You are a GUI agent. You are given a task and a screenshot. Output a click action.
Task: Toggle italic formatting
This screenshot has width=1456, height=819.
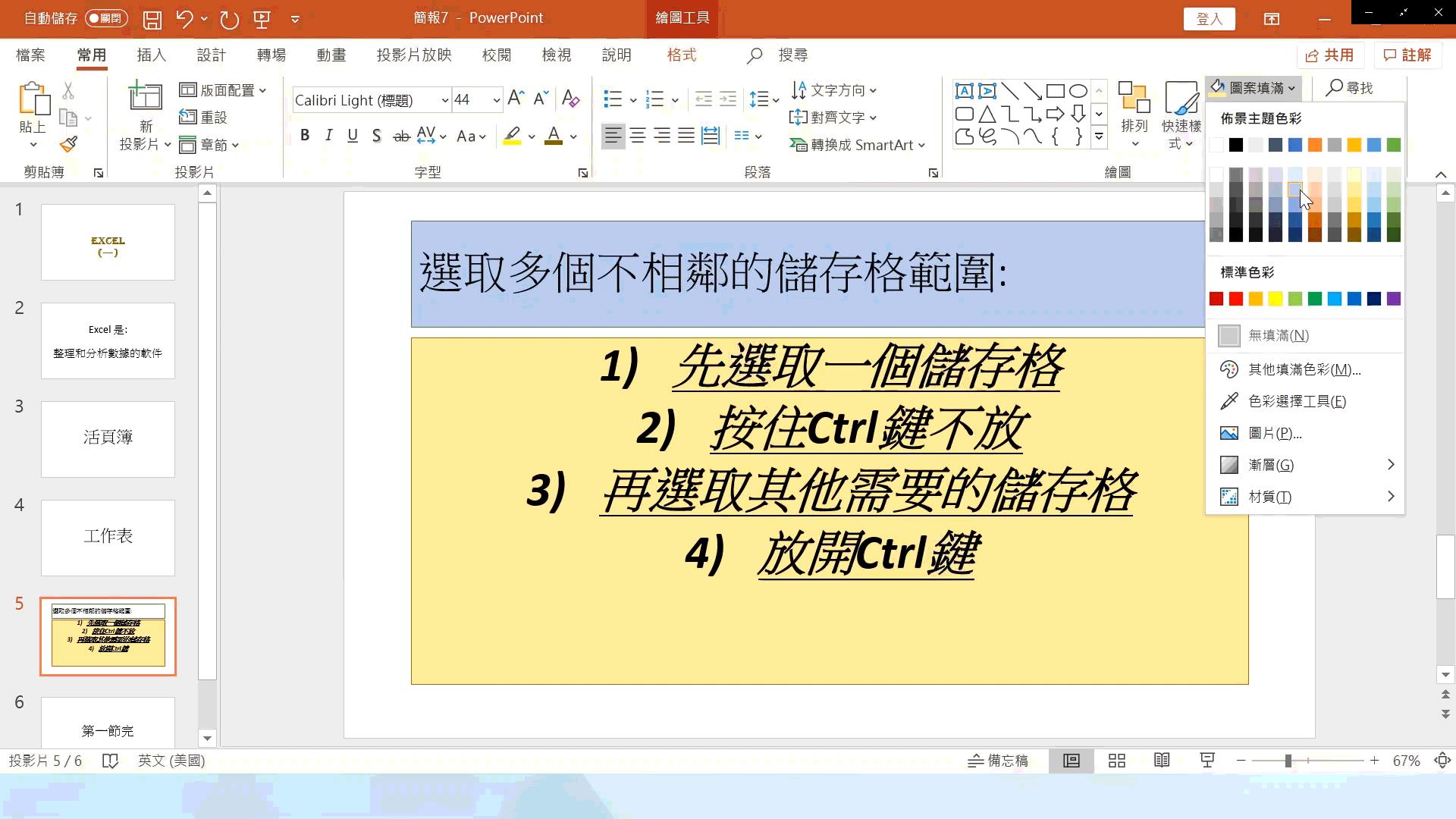coord(328,136)
